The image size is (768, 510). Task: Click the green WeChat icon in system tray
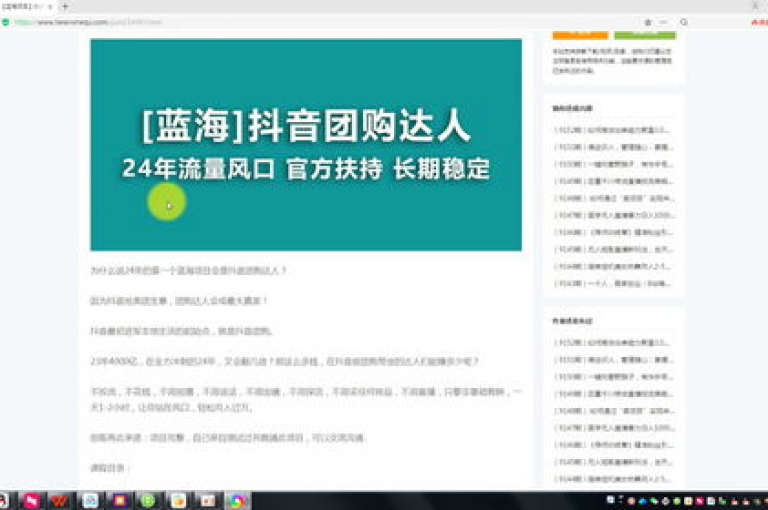[654, 501]
